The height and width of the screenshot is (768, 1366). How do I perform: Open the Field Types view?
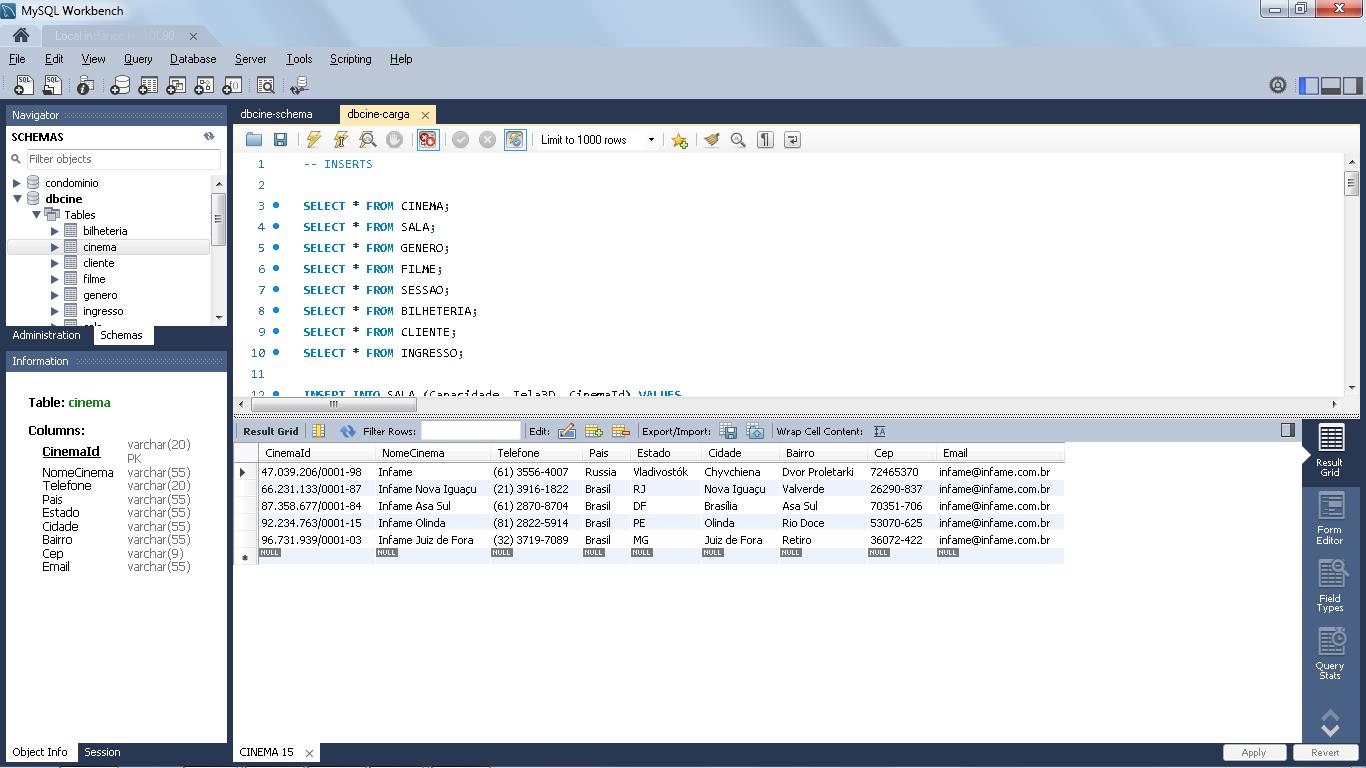coord(1329,586)
